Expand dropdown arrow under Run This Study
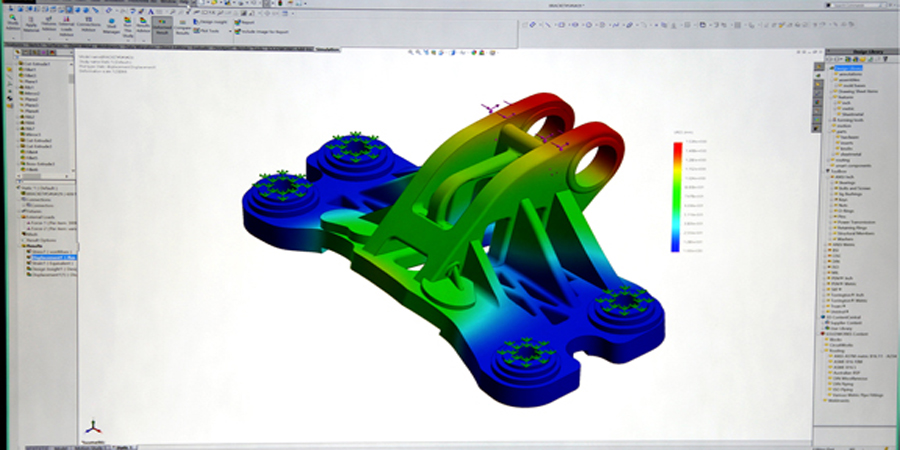Screen dimensions: 900x450 click(127, 41)
